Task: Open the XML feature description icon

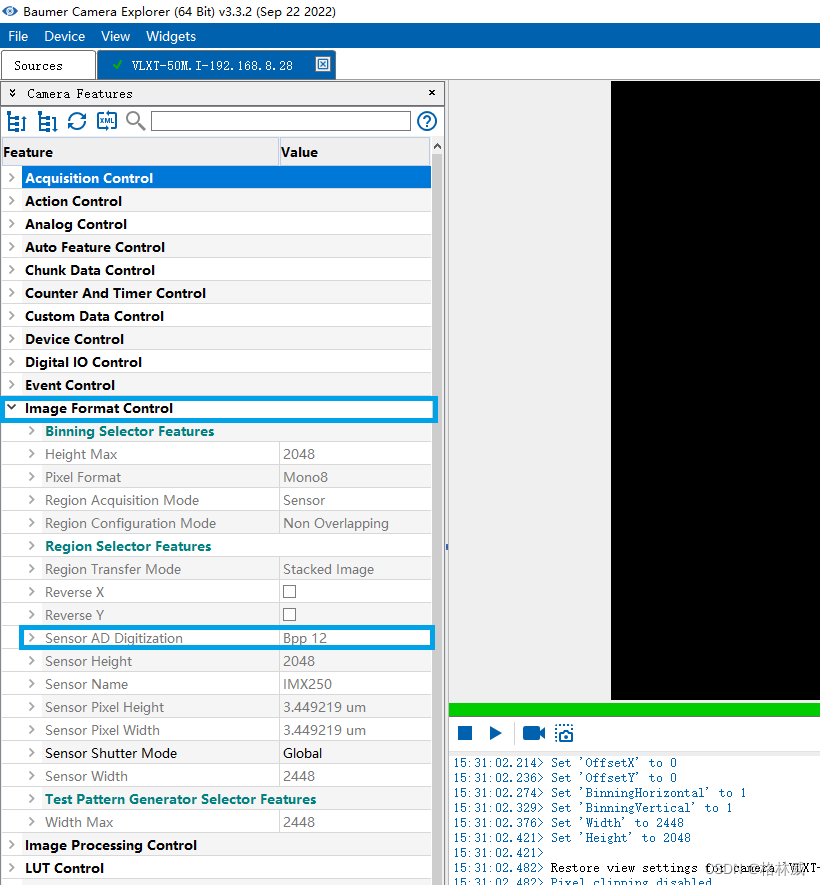Action: click(x=107, y=121)
